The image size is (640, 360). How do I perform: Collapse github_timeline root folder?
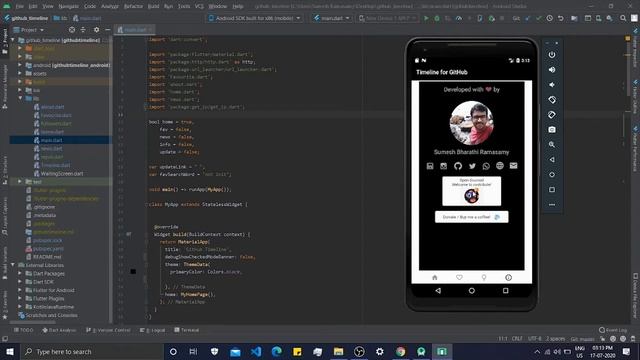click(13, 40)
